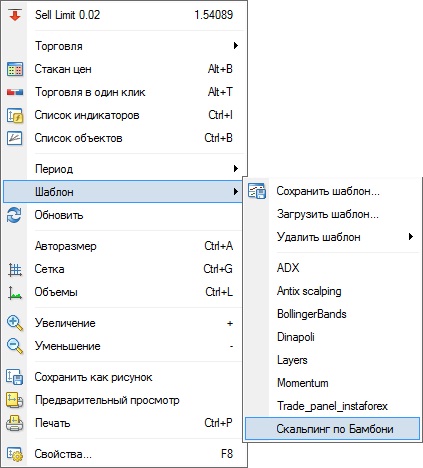Click the indicator list icon

(15, 115)
